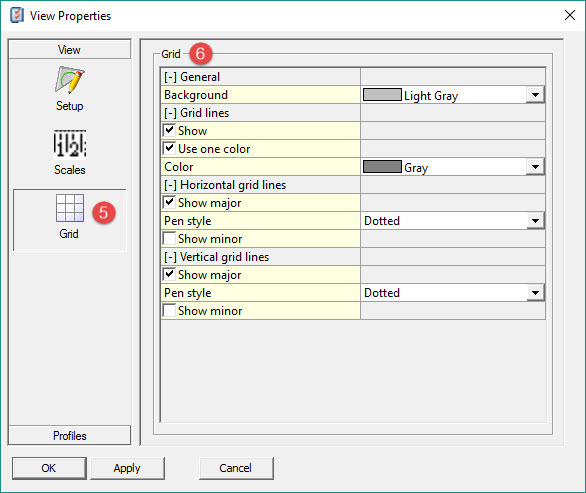Open the Setup view page icon
This screenshot has height=493, width=586.
click(70, 80)
